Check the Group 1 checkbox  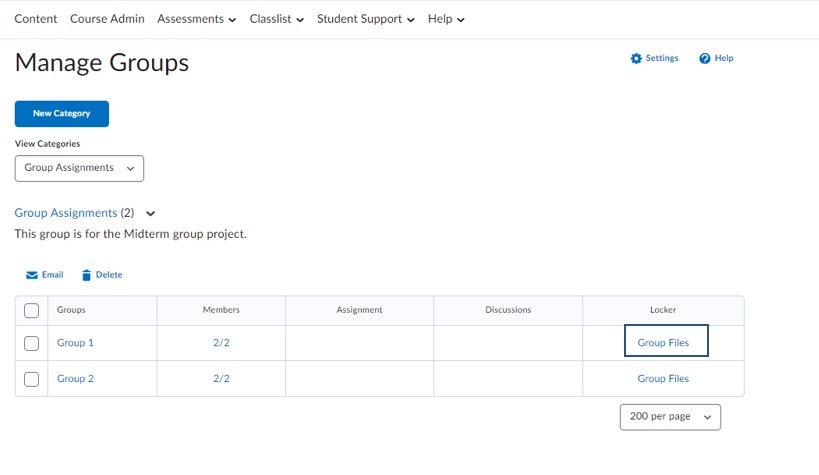31,343
